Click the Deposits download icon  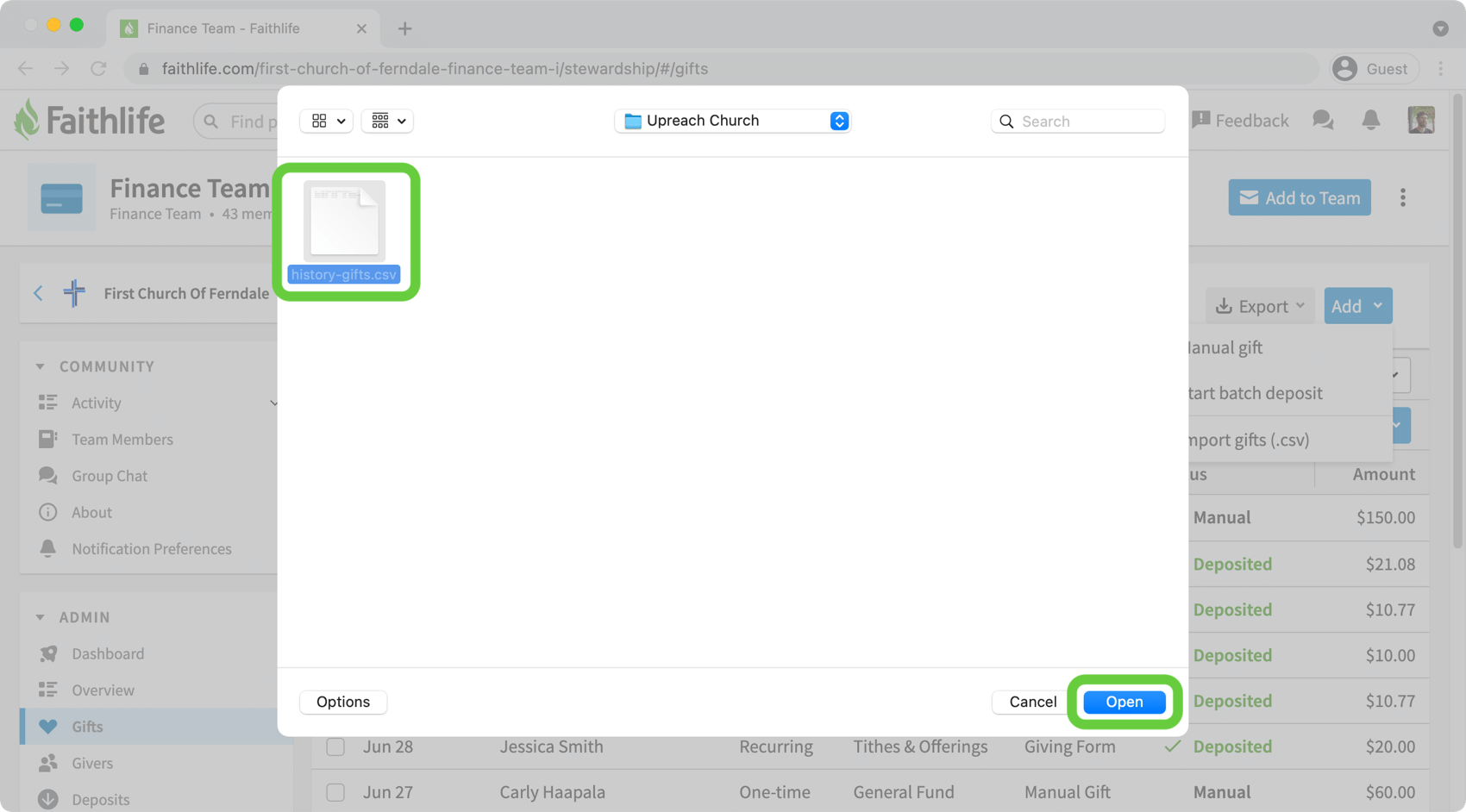tap(48, 800)
